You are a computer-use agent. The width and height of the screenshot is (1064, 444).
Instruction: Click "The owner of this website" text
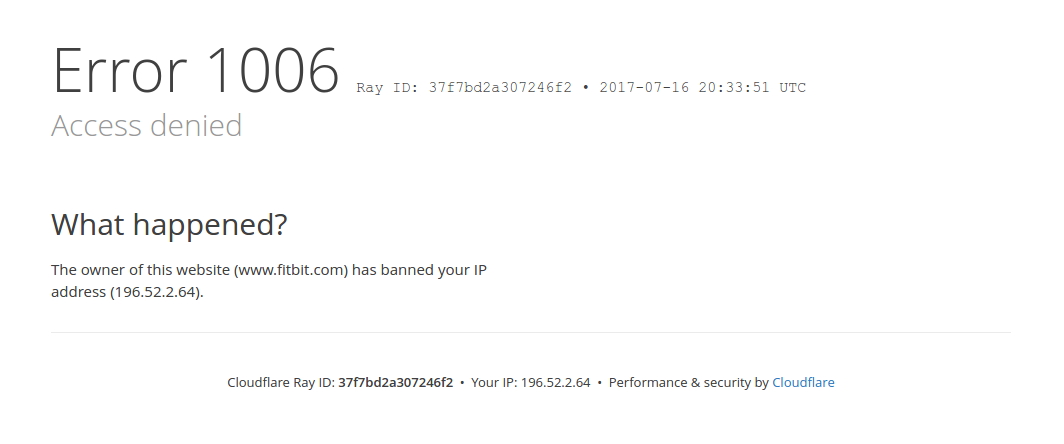140,270
